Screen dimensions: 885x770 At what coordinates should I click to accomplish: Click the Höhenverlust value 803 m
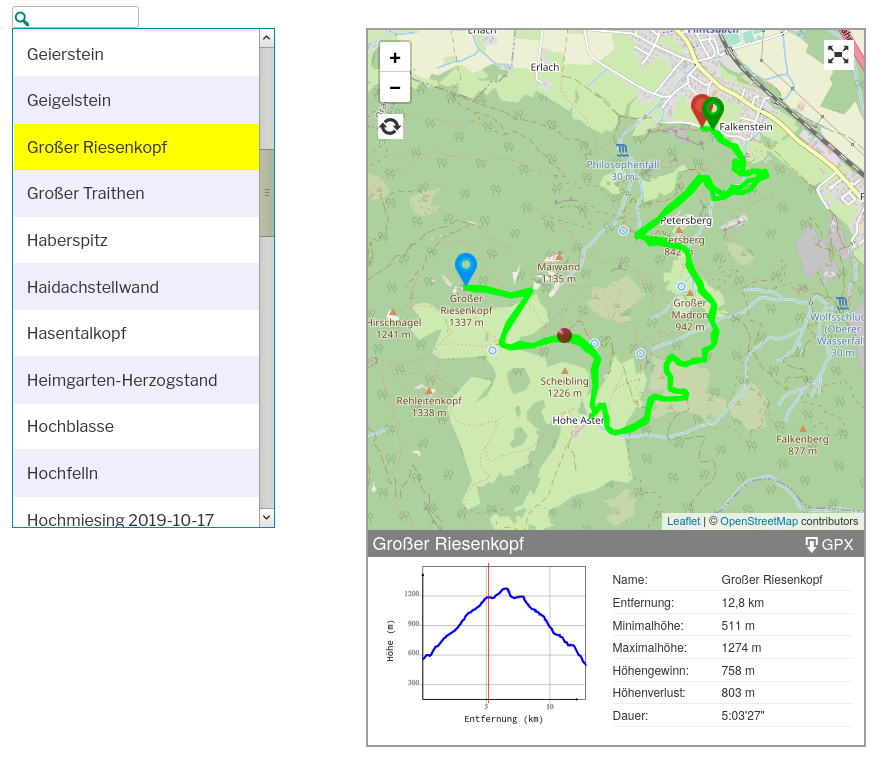point(738,693)
